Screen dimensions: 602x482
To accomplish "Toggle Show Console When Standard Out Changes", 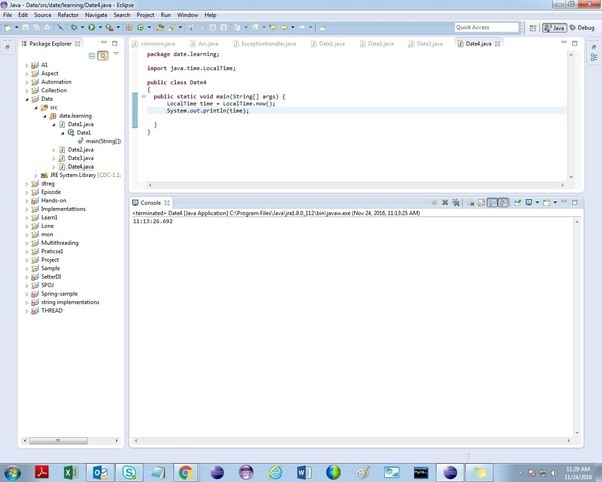I will 492,202.
